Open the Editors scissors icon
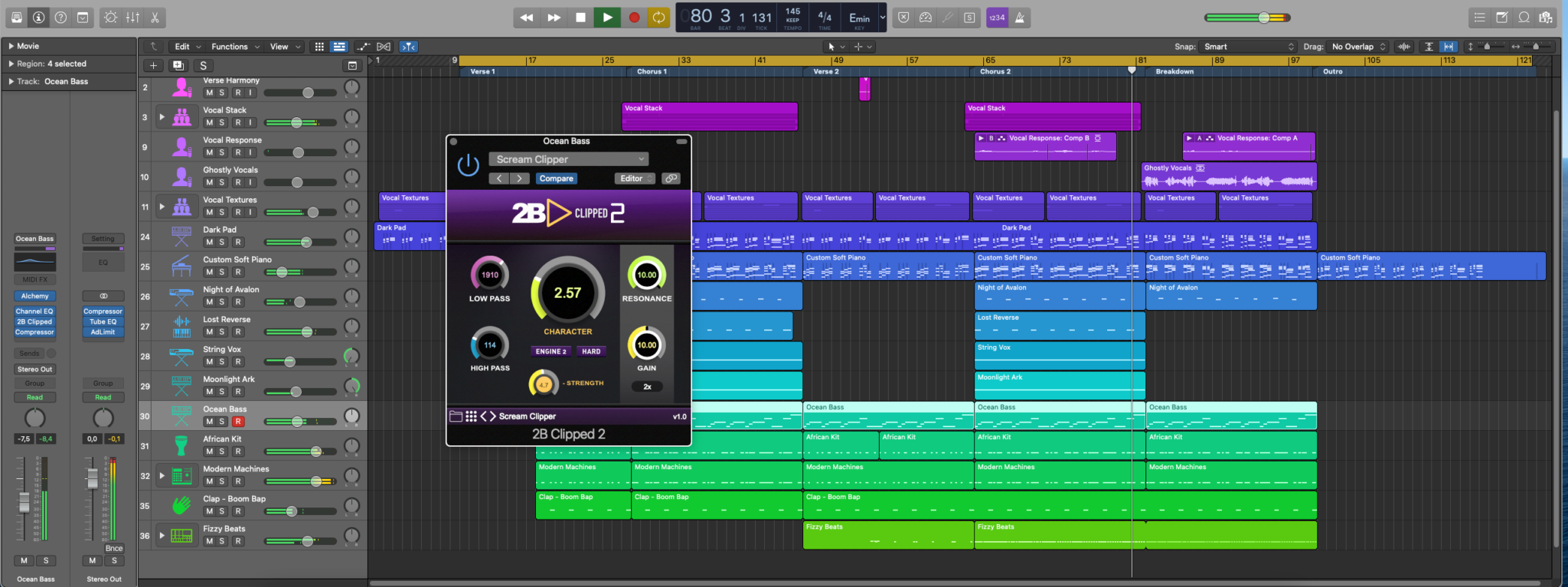This screenshot has height=587, width=1568. click(x=155, y=18)
